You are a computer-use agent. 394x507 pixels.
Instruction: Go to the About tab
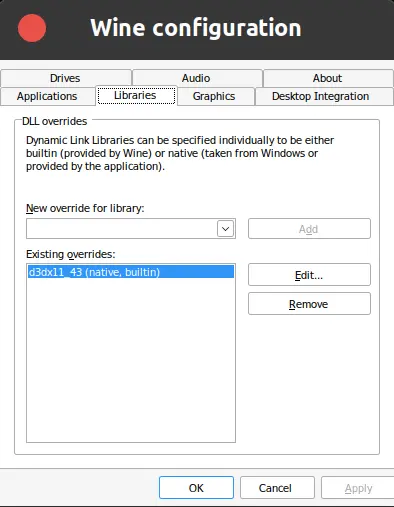tap(328, 78)
